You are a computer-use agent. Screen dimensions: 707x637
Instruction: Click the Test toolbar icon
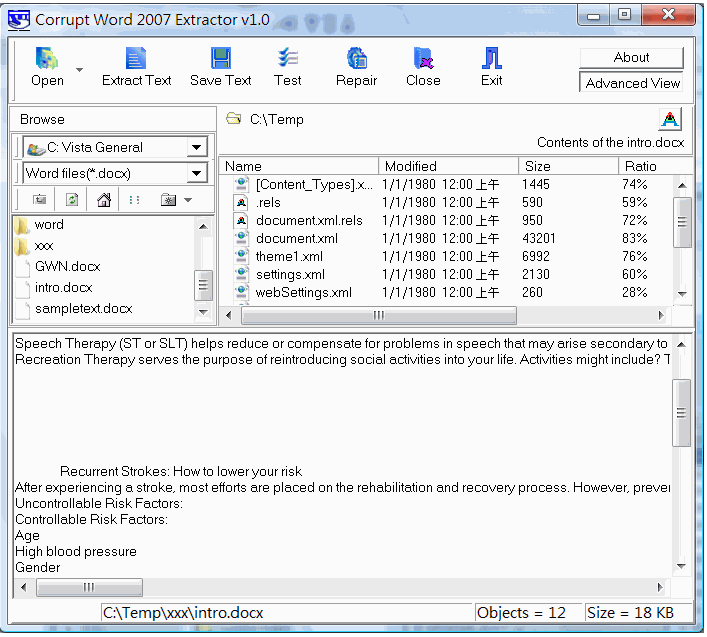[288, 59]
